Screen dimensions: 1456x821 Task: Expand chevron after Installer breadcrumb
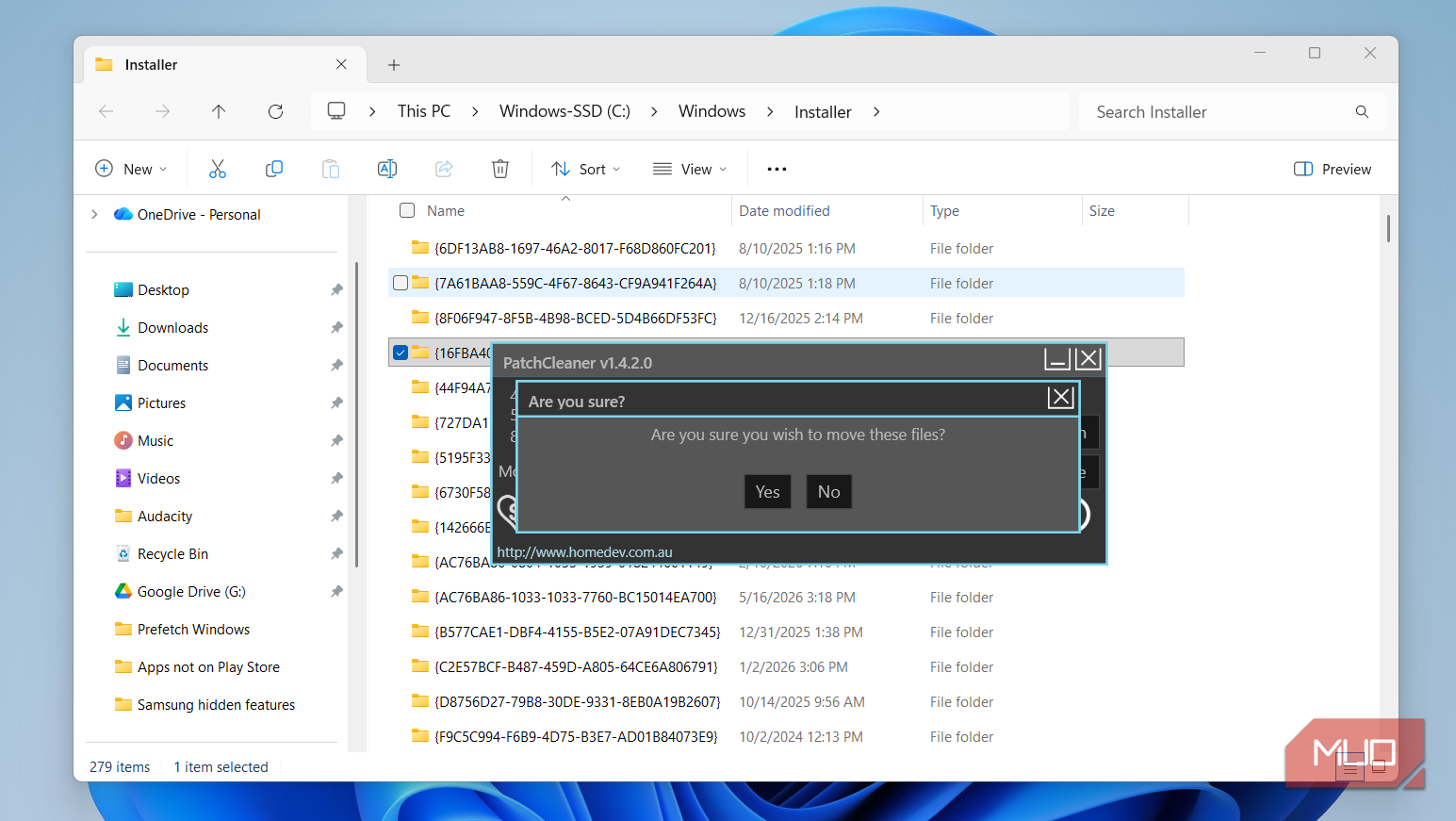(876, 111)
